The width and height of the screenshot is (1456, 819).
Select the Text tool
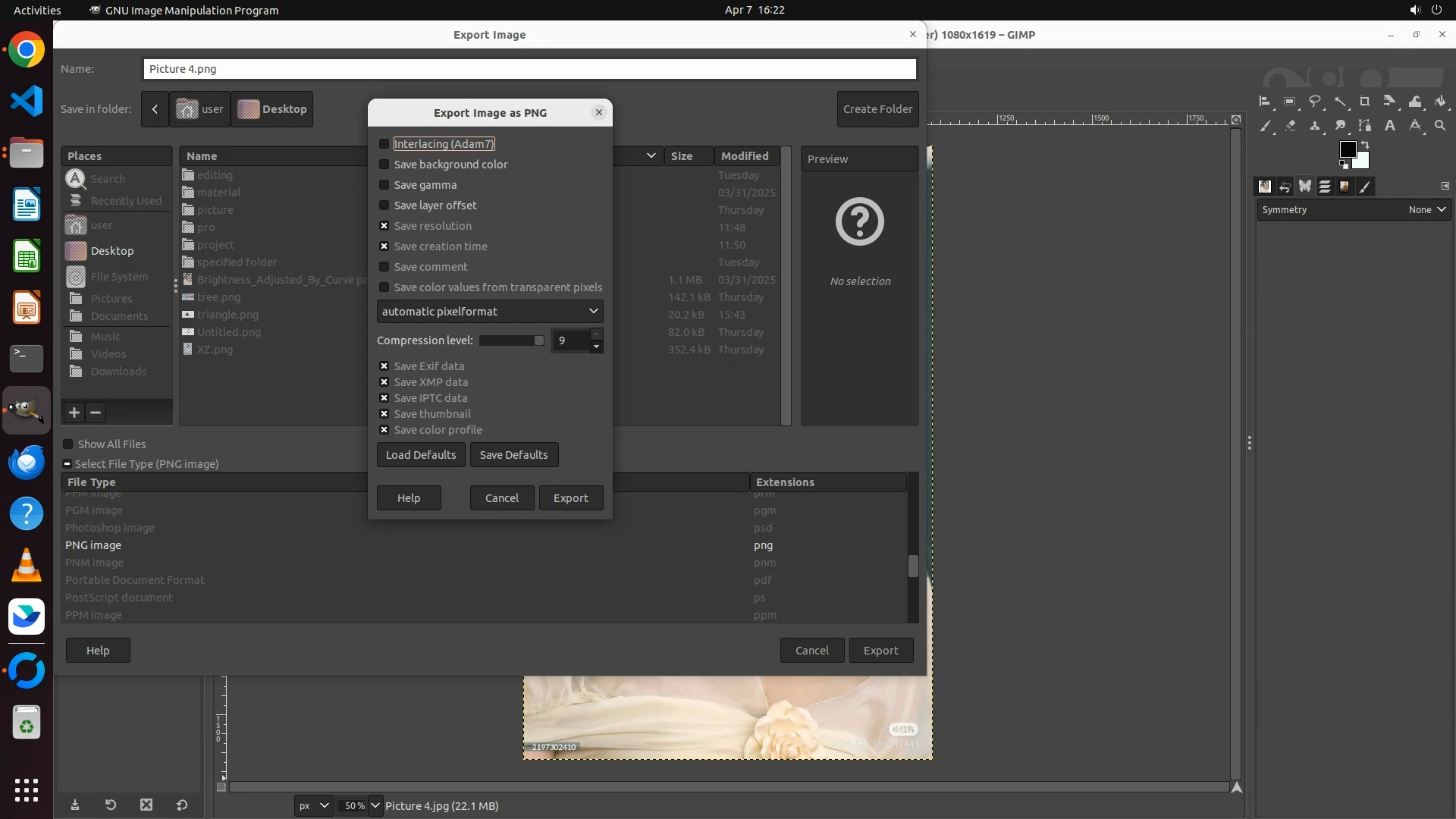(1390, 126)
